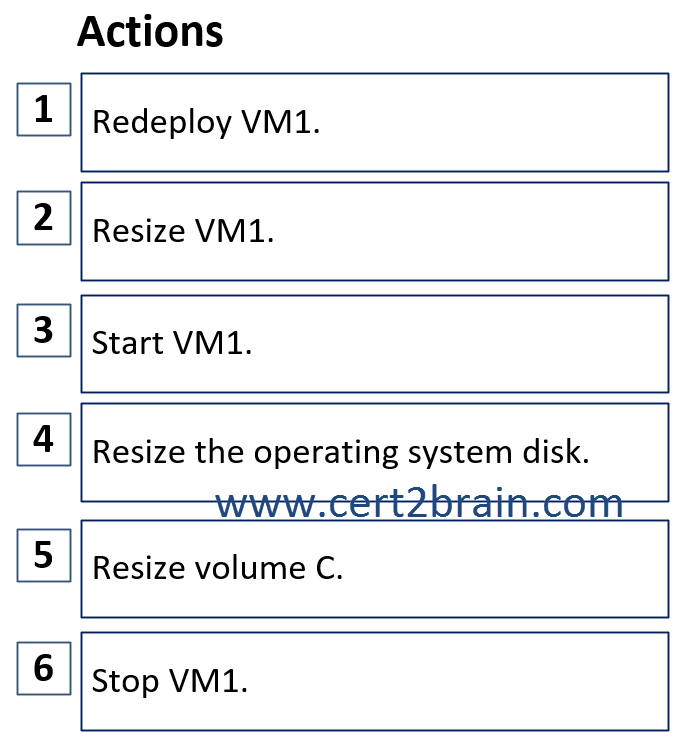Image resolution: width=686 pixels, height=751 pixels.
Task: Click the number 3 box
Action: point(44,330)
